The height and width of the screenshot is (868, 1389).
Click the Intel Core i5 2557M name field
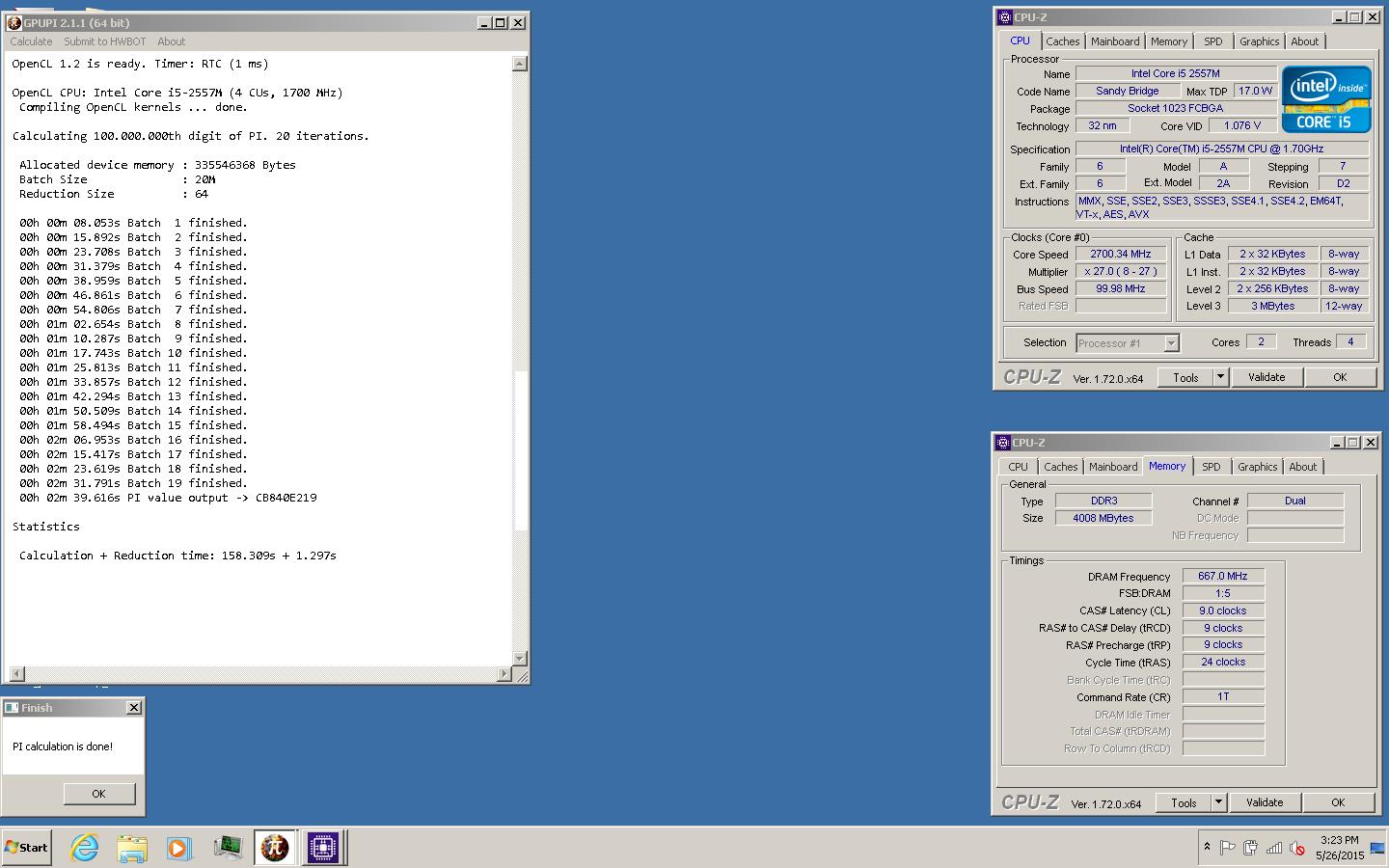1176,73
